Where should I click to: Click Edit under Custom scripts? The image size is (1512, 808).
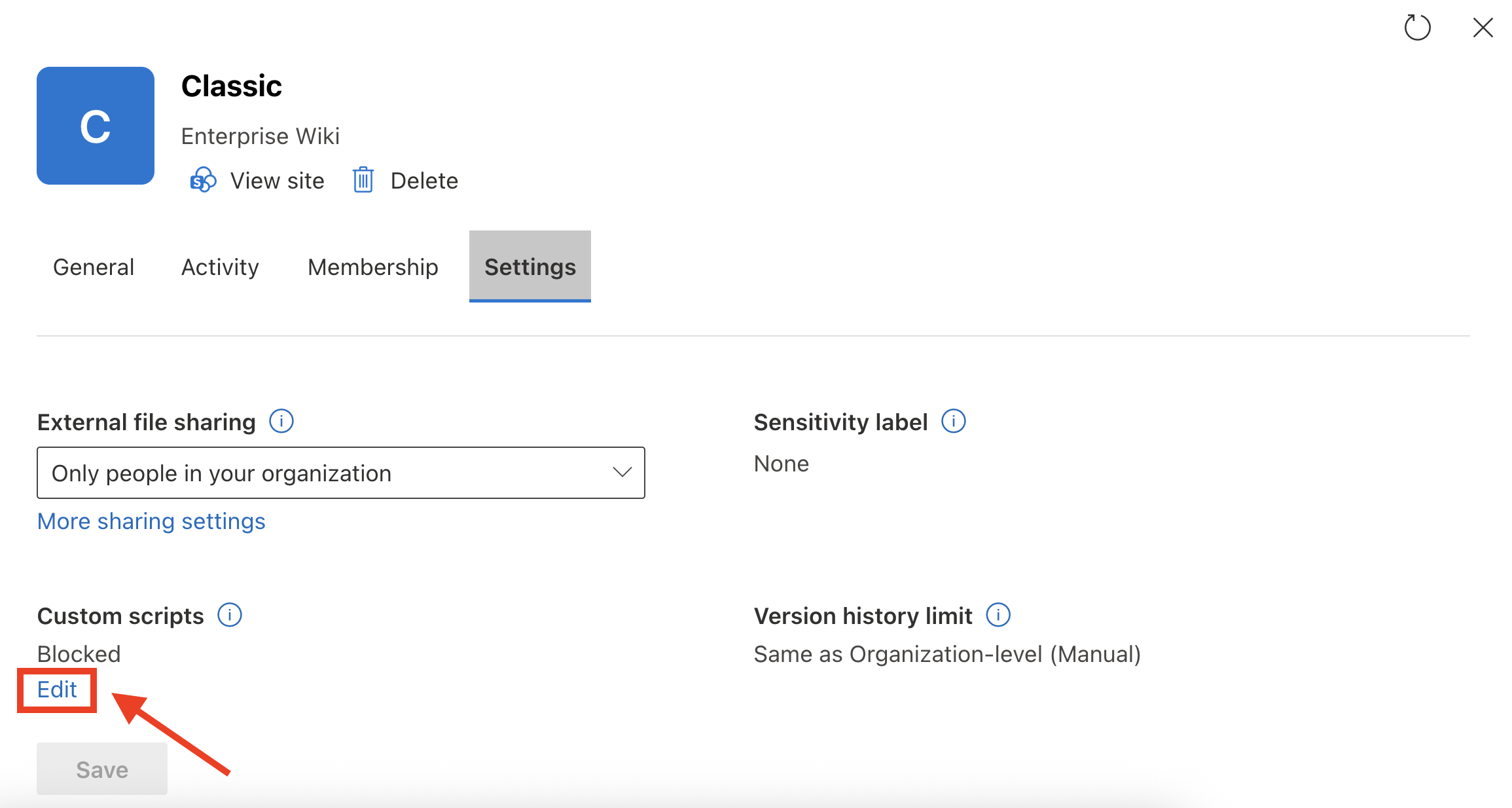[57, 689]
